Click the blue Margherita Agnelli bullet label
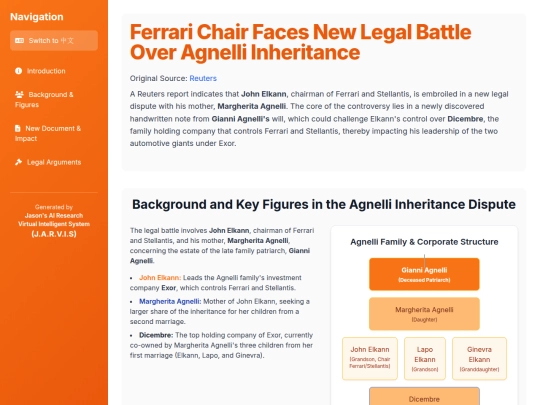 pos(170,301)
